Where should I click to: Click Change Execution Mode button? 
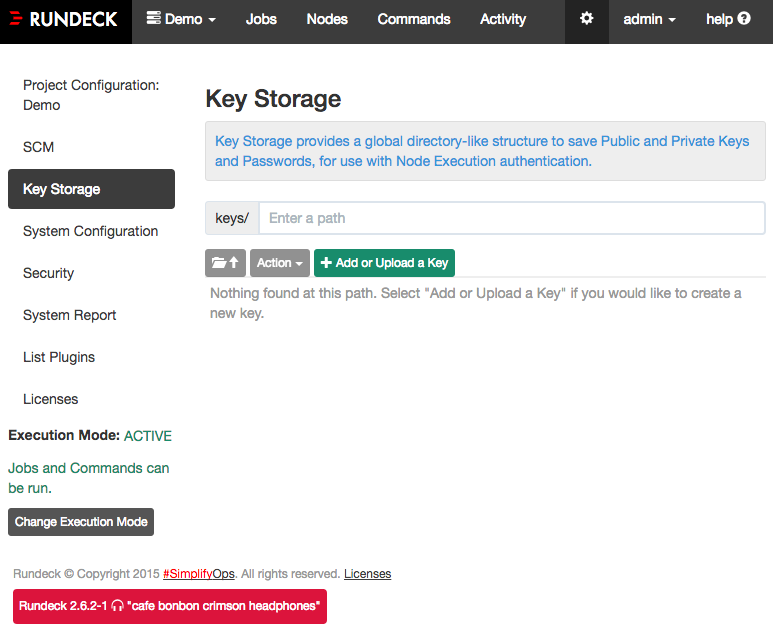[x=81, y=522]
